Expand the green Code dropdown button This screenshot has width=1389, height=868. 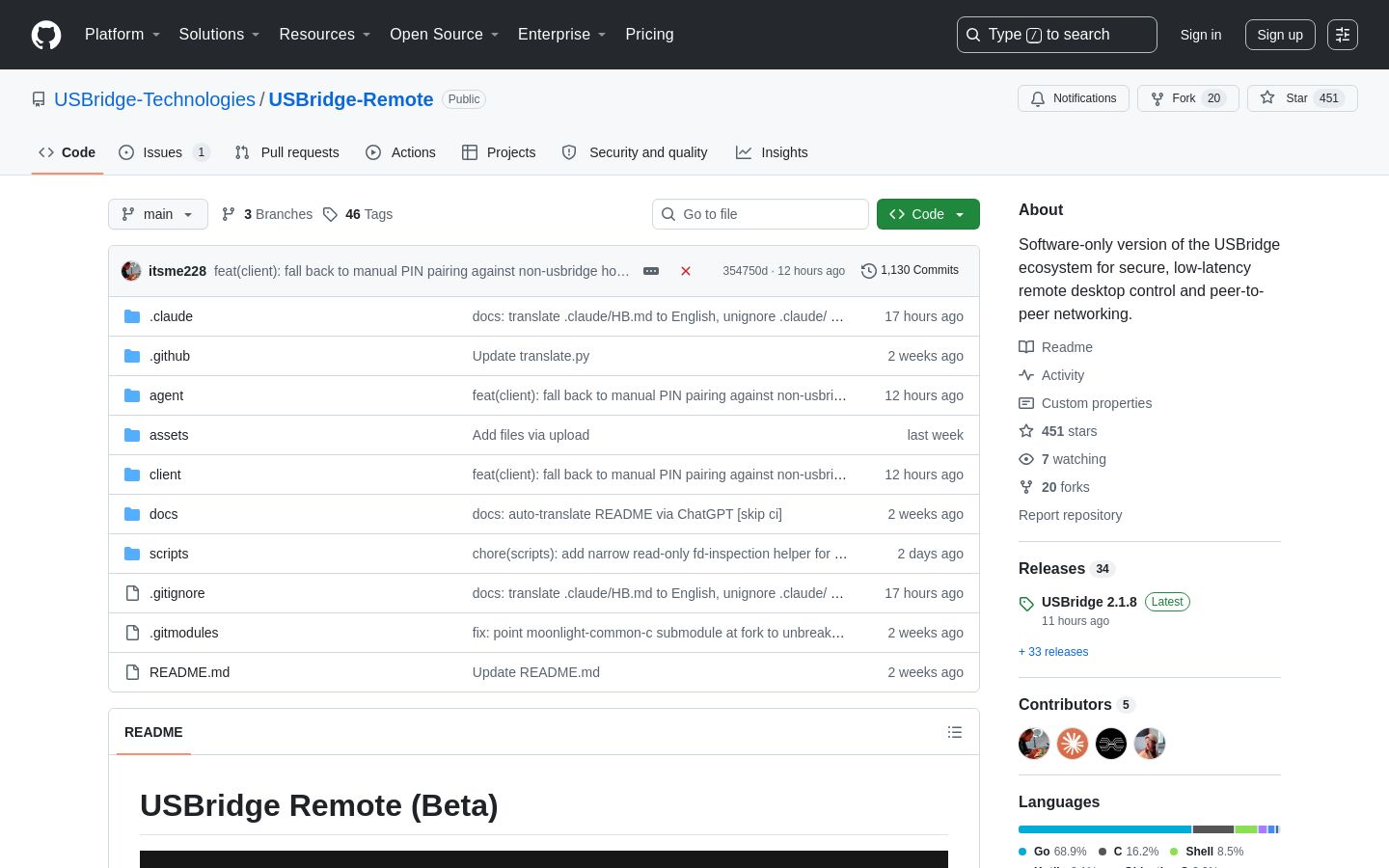point(928,214)
